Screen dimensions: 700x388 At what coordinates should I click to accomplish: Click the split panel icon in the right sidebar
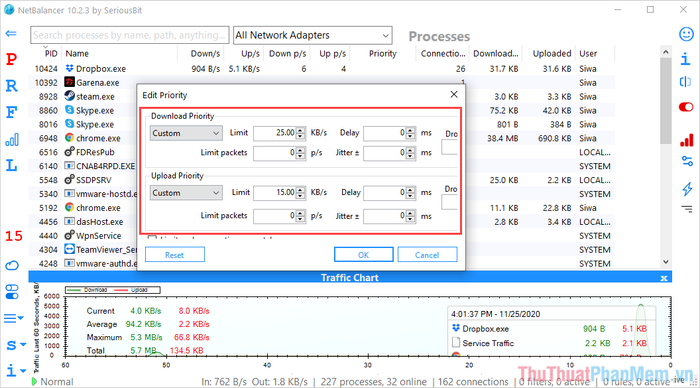tap(685, 82)
